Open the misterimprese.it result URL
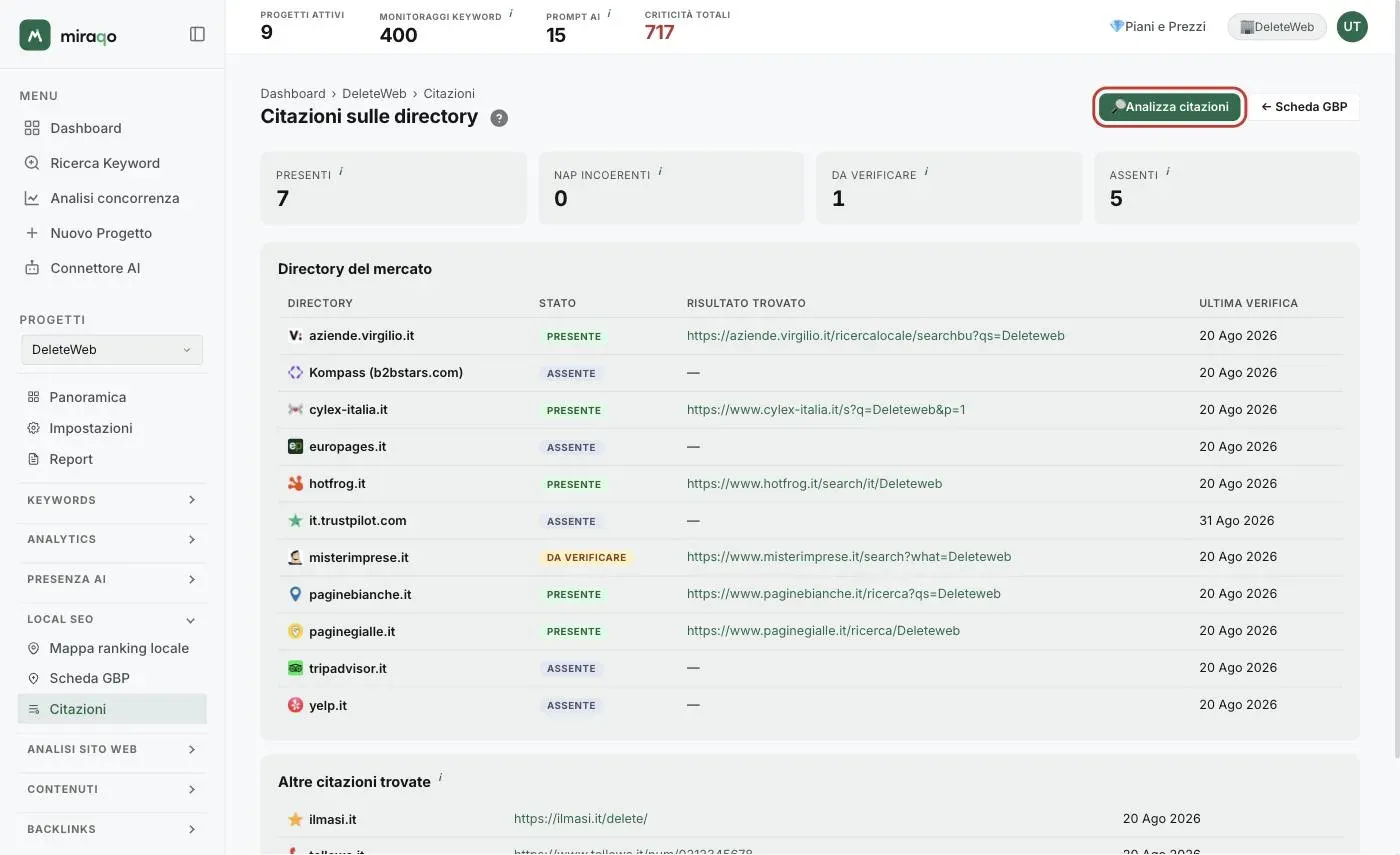 click(849, 557)
